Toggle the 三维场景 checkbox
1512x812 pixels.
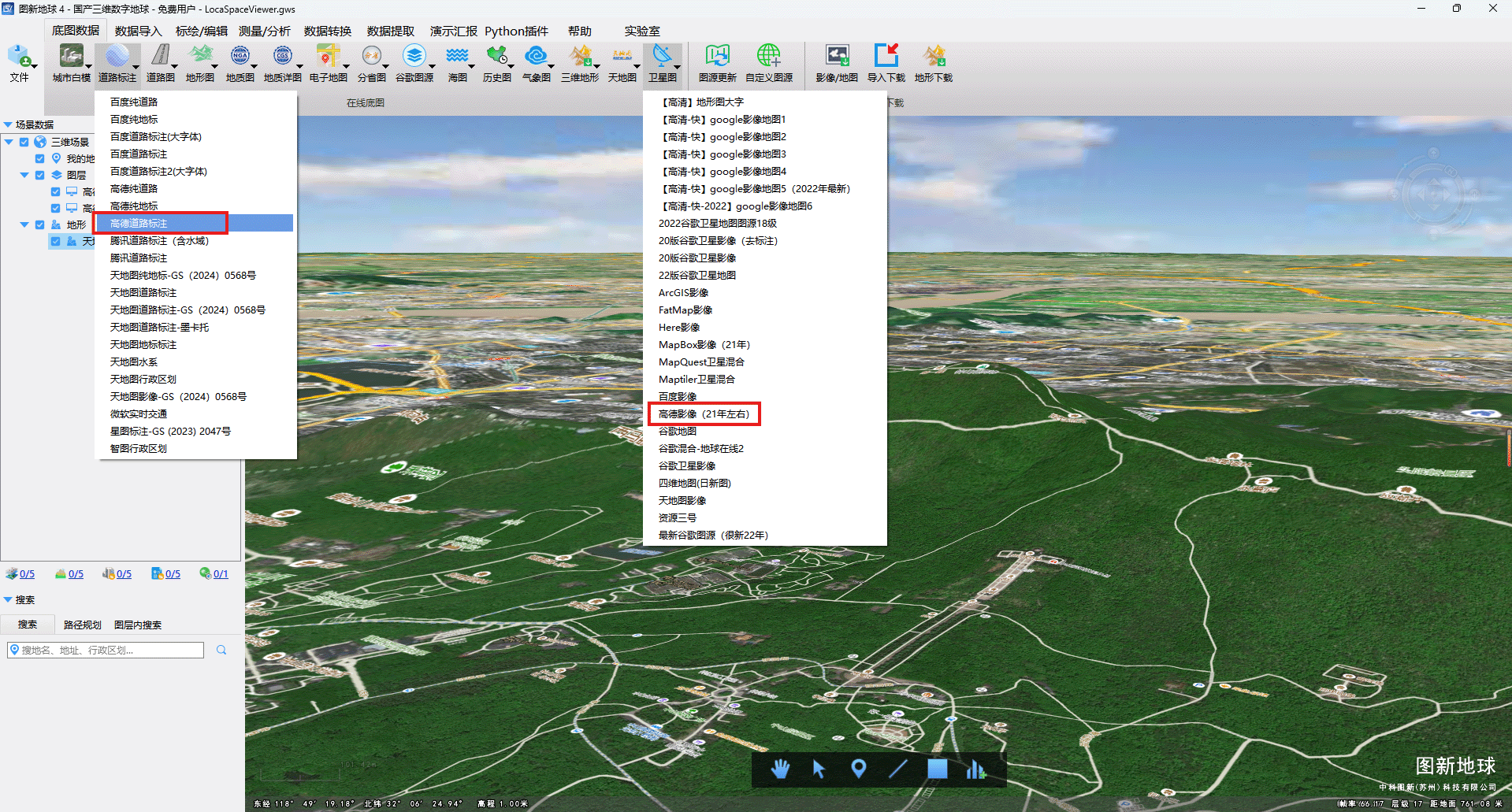24,143
